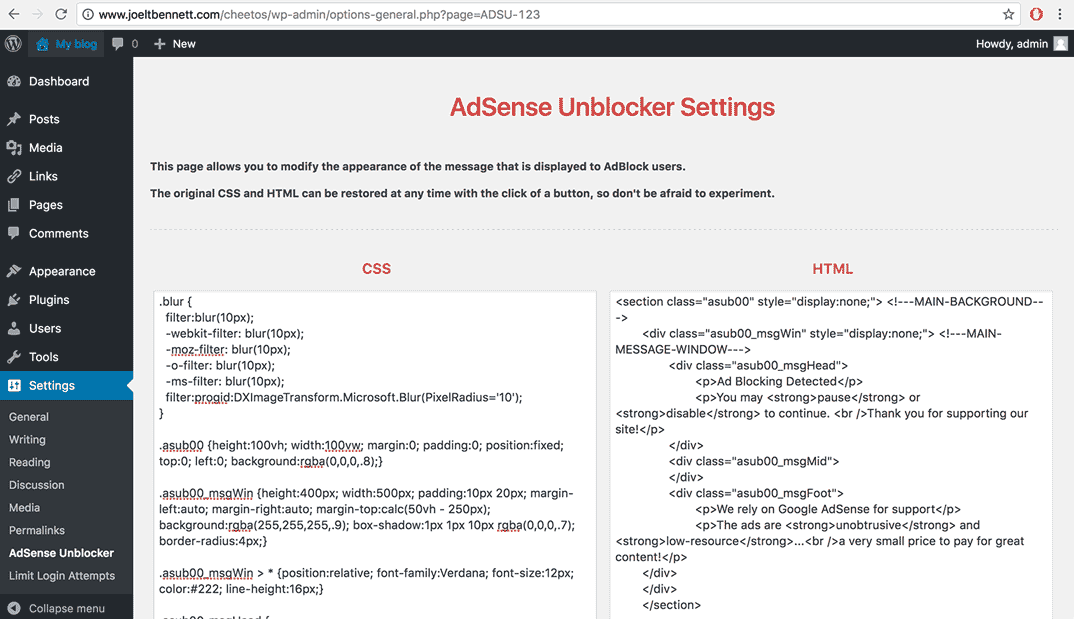The height and width of the screenshot is (619, 1074).
Task: Select the Settings menu item
Action: point(66,386)
